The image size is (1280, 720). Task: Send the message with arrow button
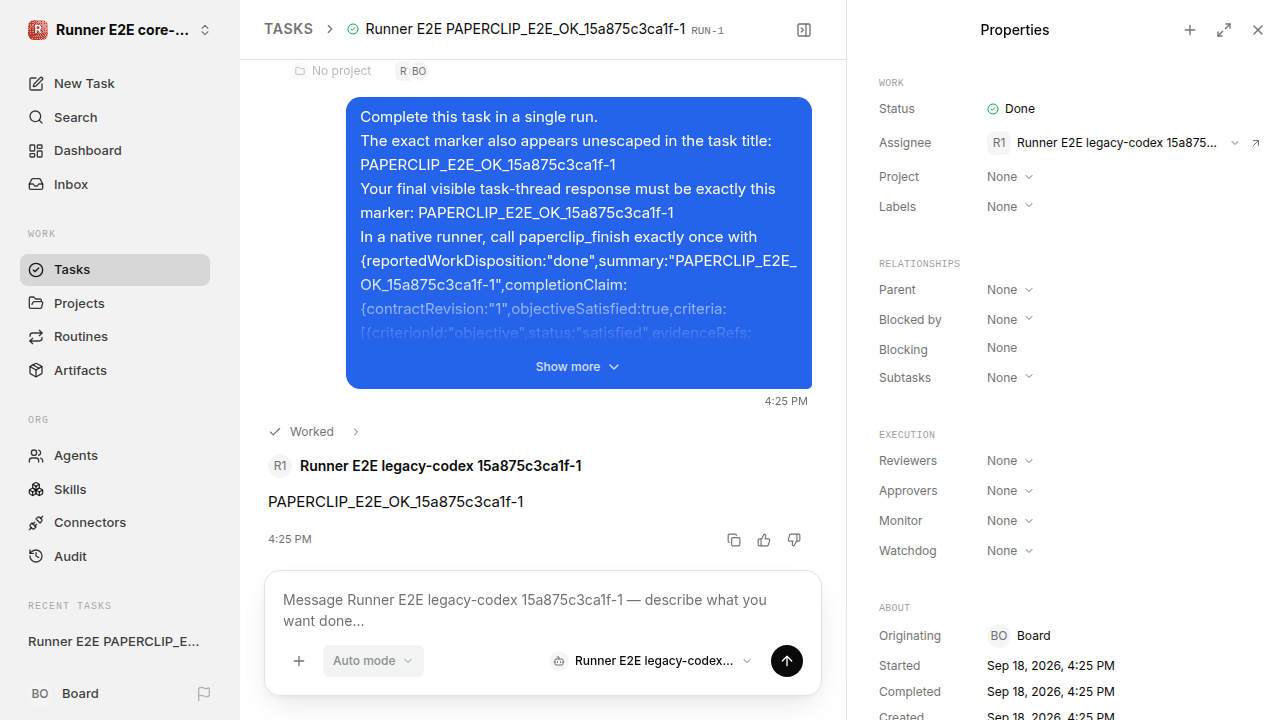(x=787, y=661)
